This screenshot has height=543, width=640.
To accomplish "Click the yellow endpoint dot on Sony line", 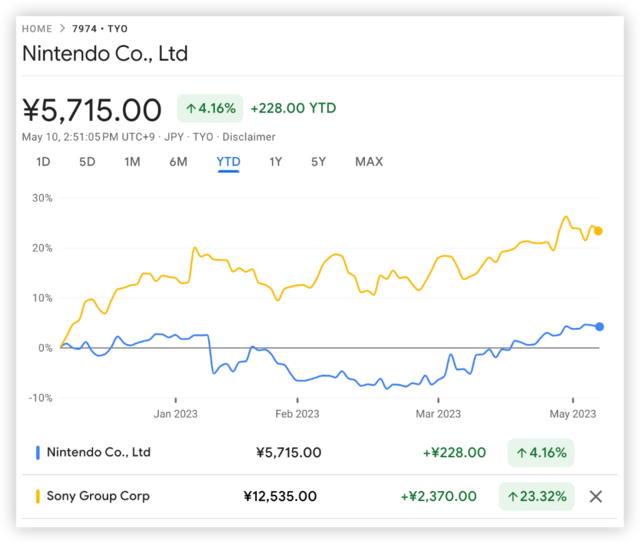I will (x=598, y=231).
